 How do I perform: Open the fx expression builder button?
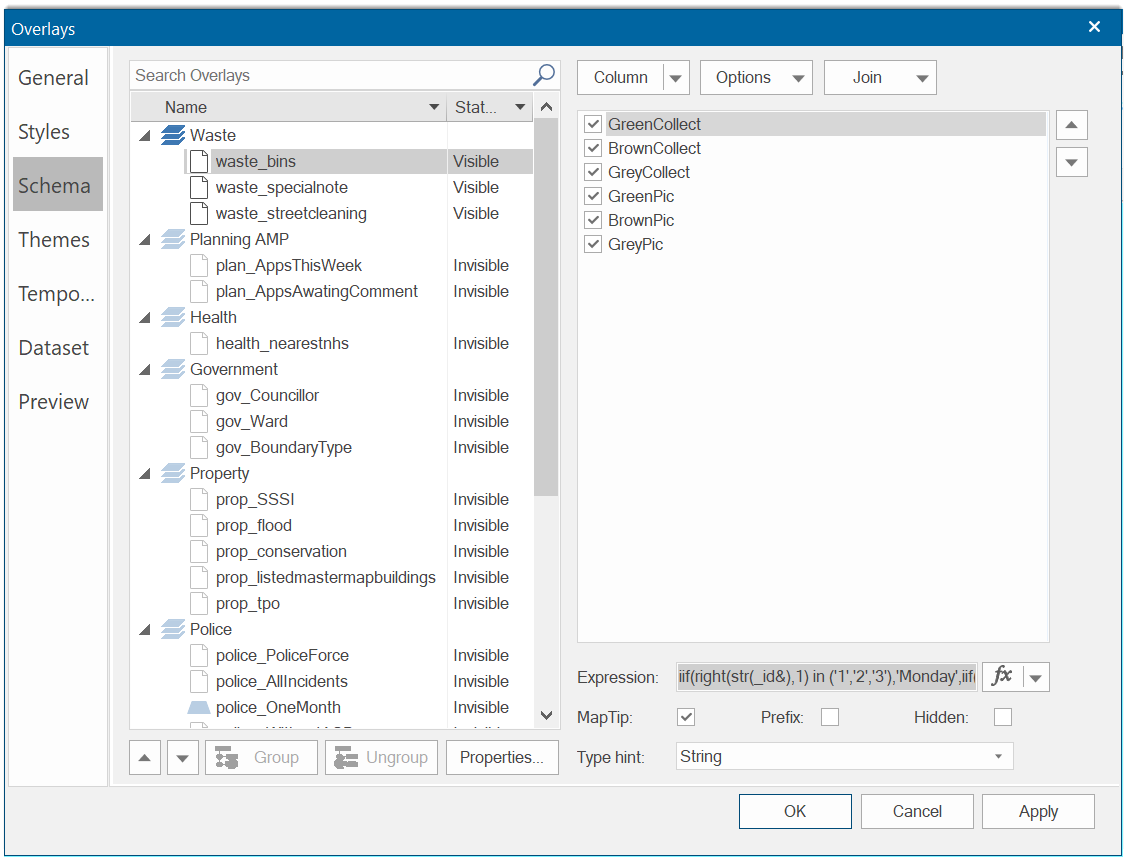click(1002, 677)
